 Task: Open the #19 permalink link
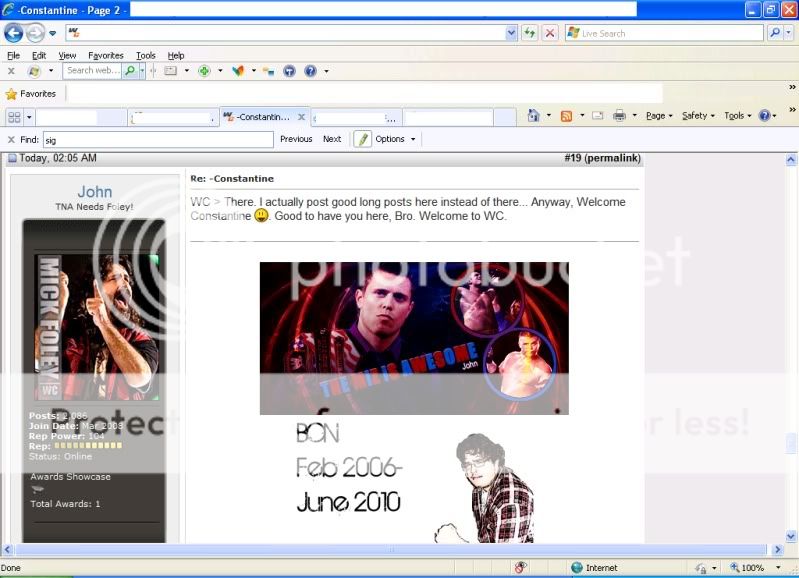point(602,158)
